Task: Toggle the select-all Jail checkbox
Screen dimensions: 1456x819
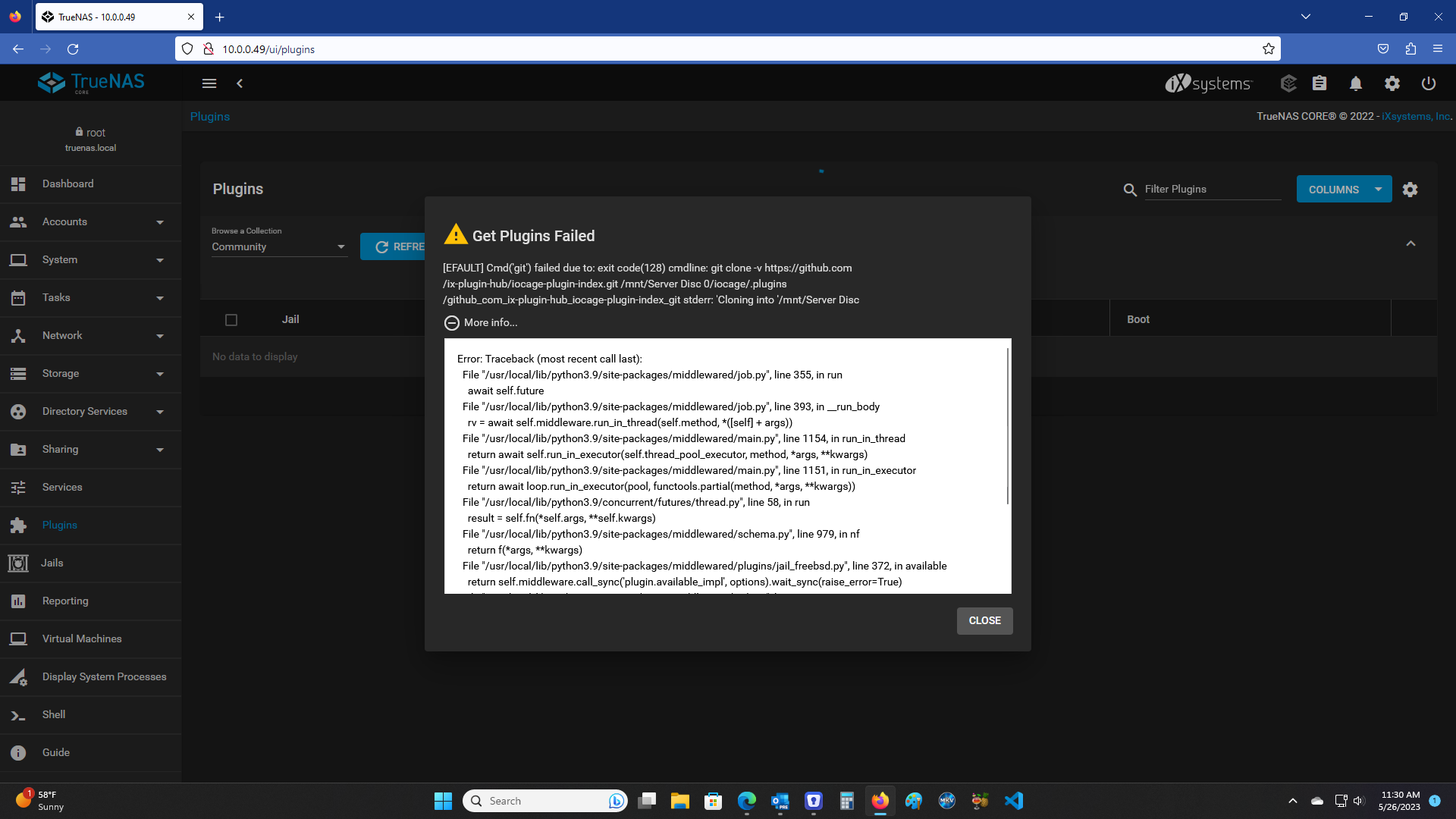Action: pyautogui.click(x=231, y=320)
